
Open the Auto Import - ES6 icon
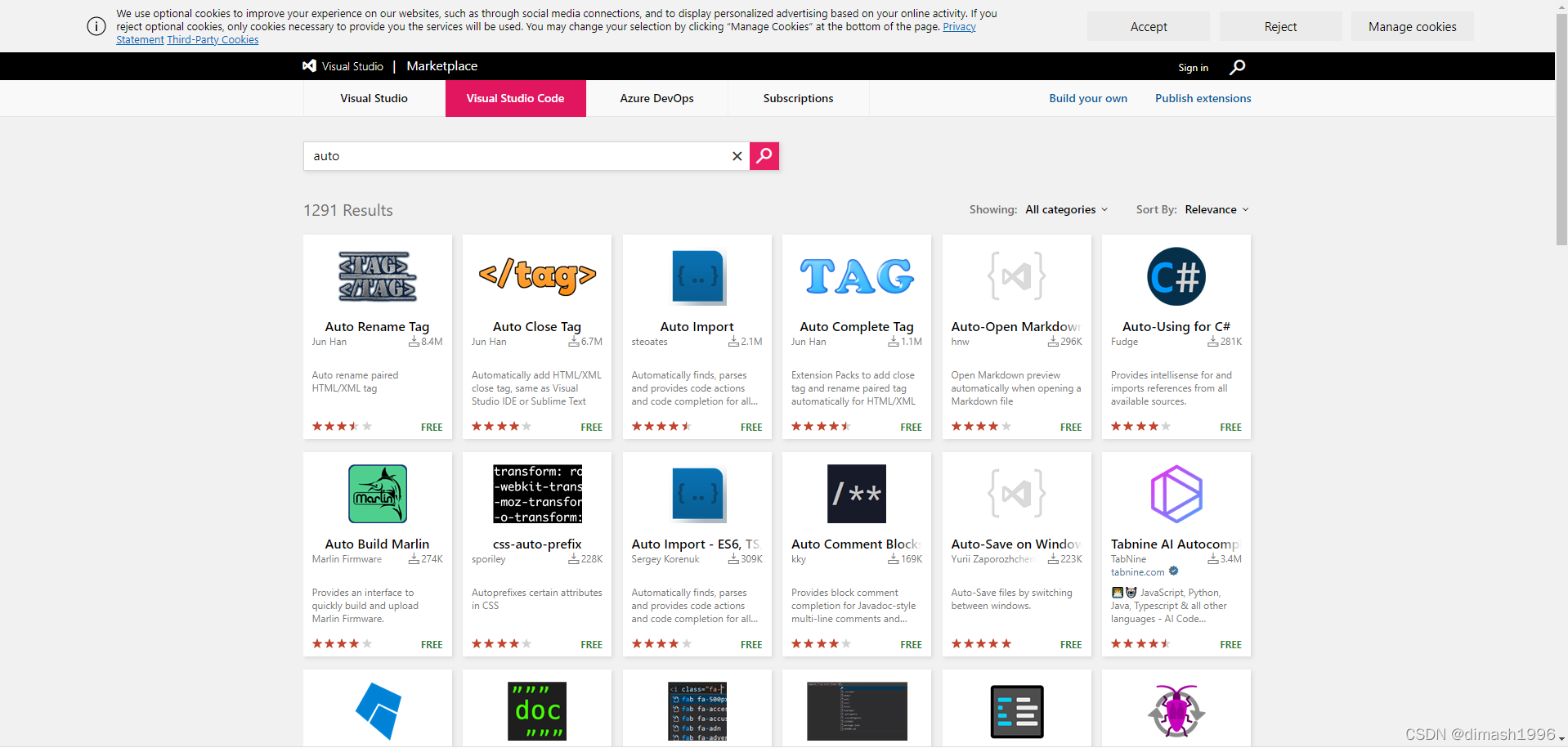click(697, 495)
